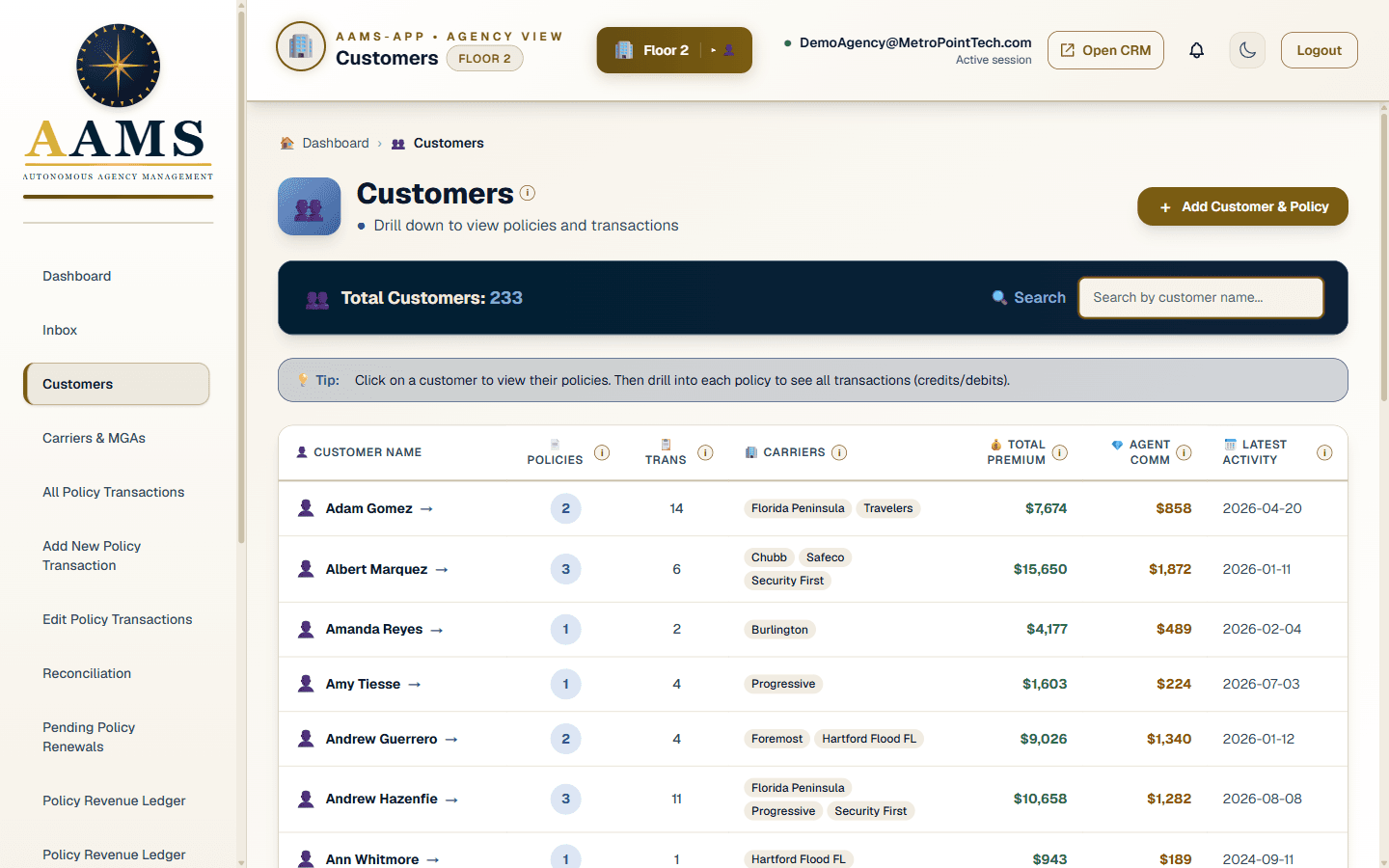Click Add Customer & Policy button
Screen dimensions: 1389x868
[1242, 206]
